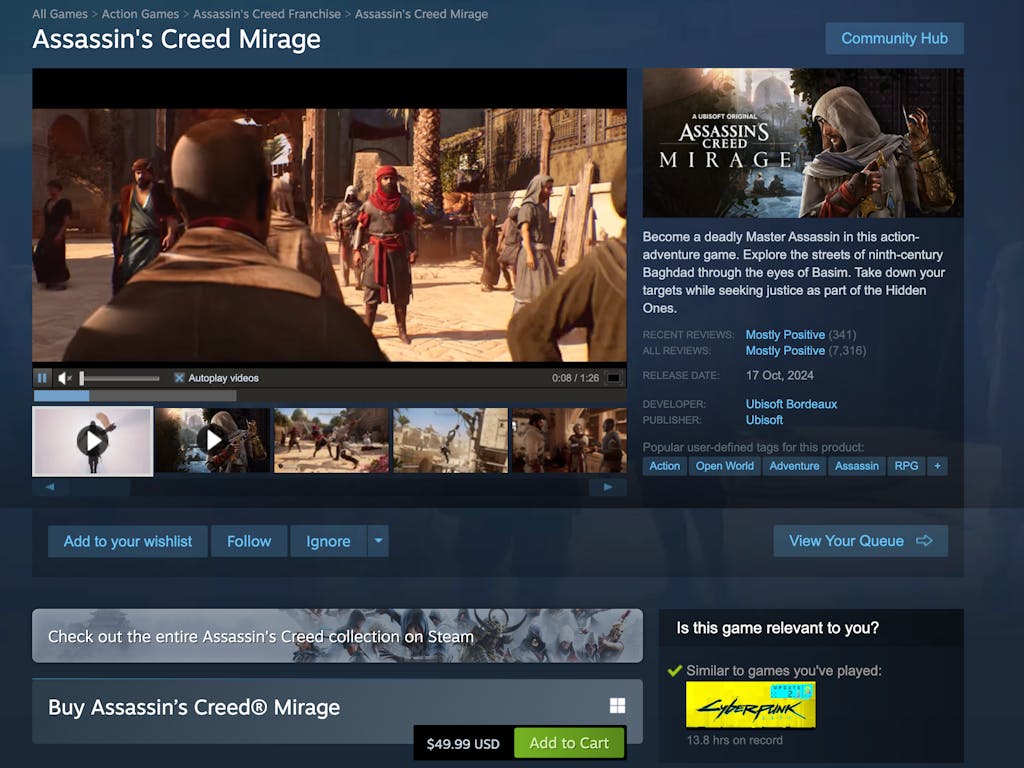Click the Mirage header capsule image
The width and height of the screenshot is (1024, 768).
[x=803, y=143]
